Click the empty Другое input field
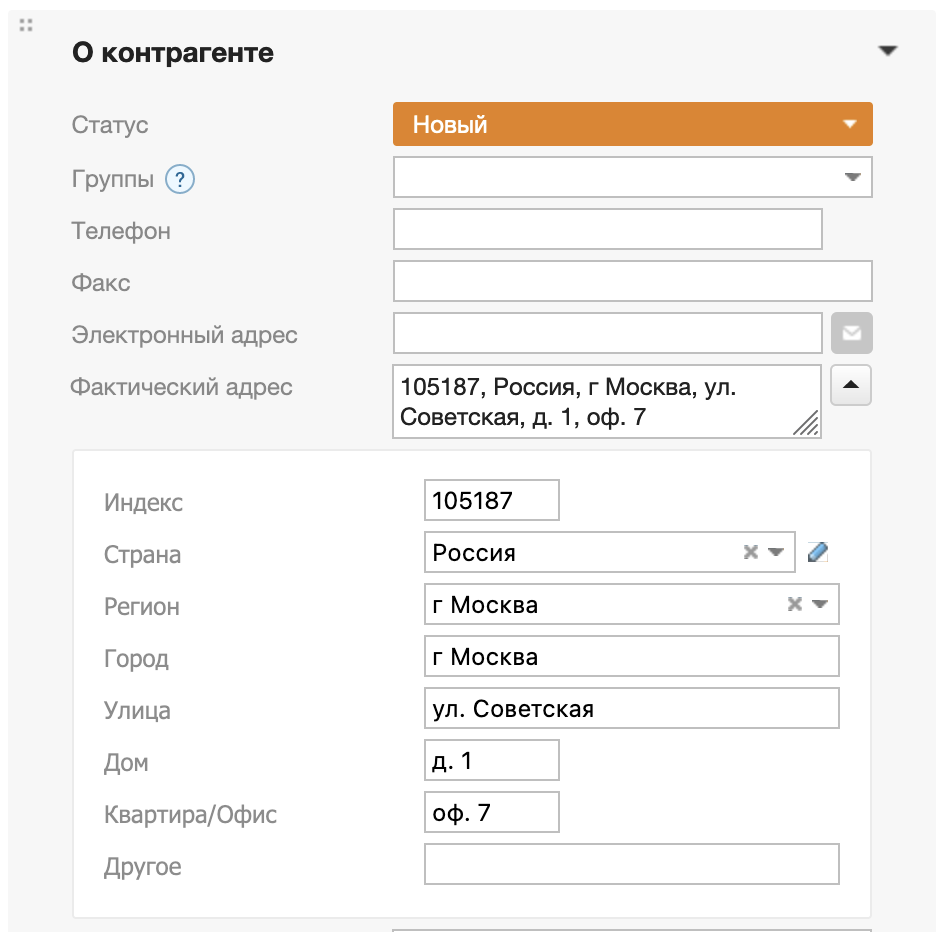This screenshot has width=948, height=932. point(631,865)
